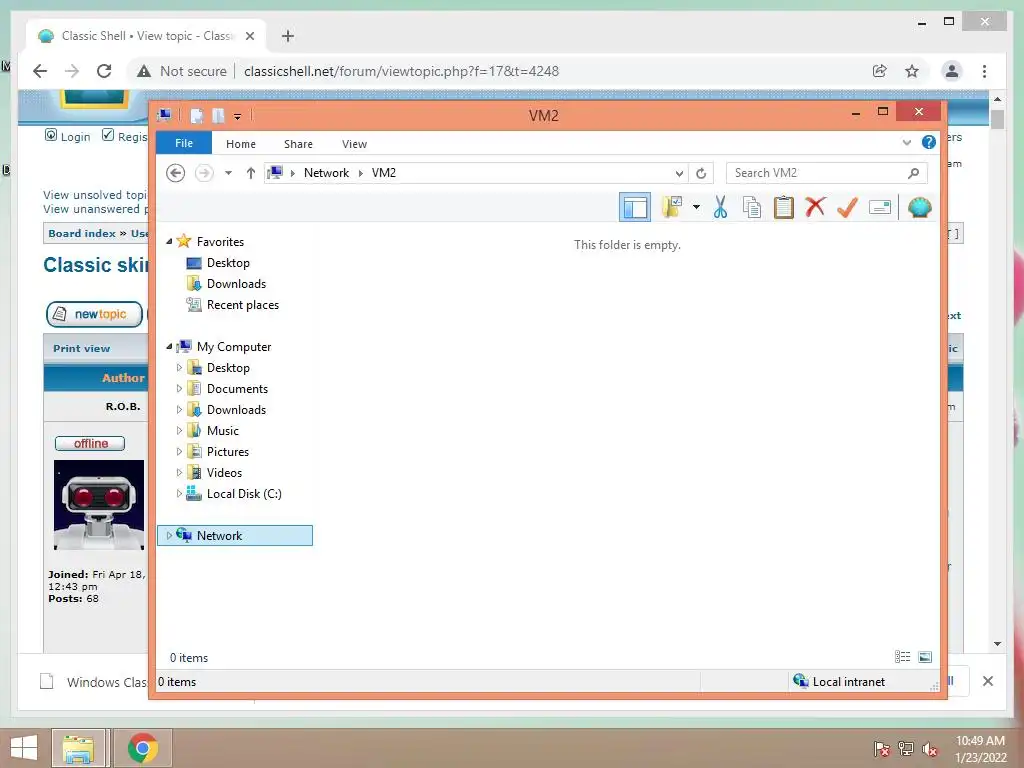Click the muted speaker tray icon
This screenshot has height=768, width=1024.
tap(929, 749)
